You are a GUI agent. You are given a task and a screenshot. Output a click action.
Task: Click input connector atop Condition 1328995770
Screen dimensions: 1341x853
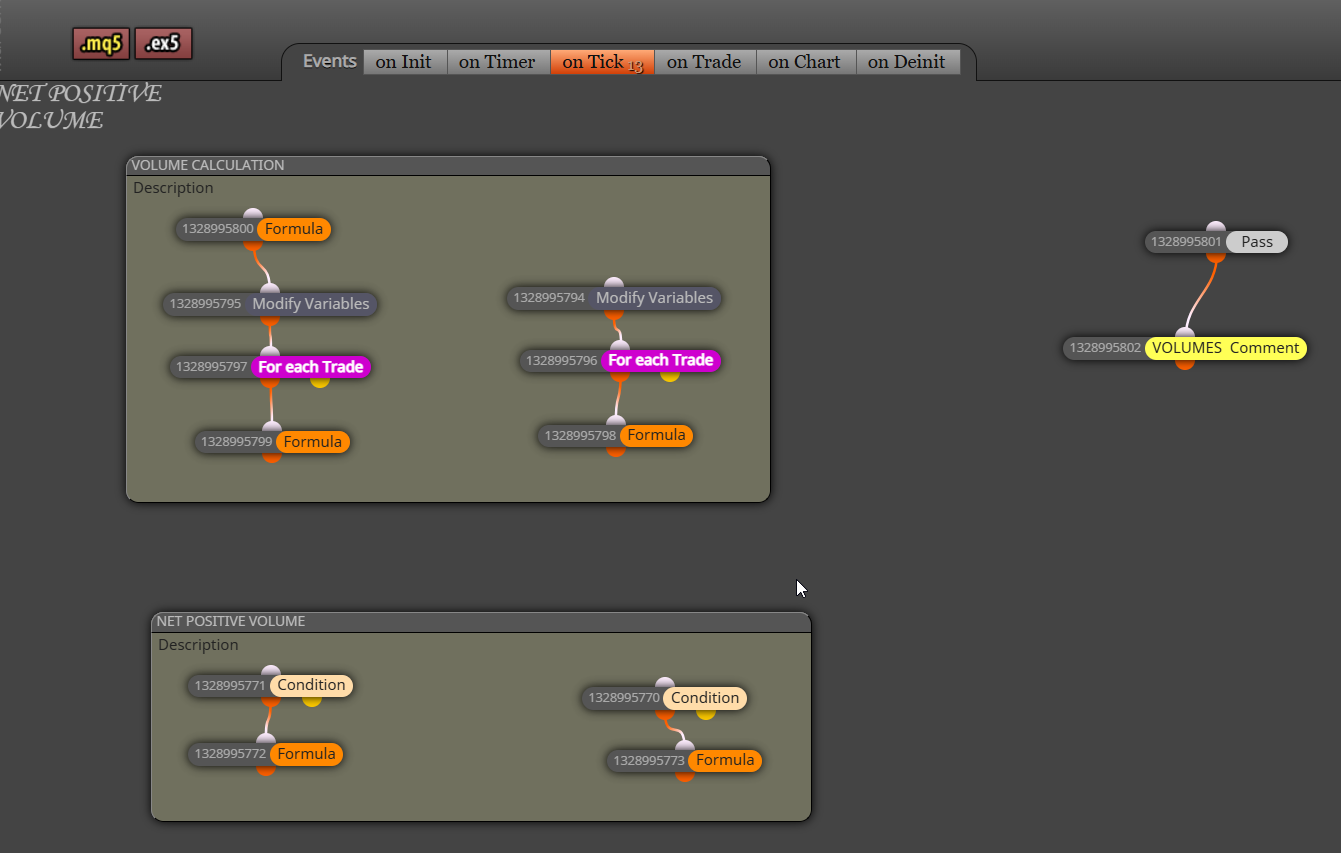(x=665, y=684)
